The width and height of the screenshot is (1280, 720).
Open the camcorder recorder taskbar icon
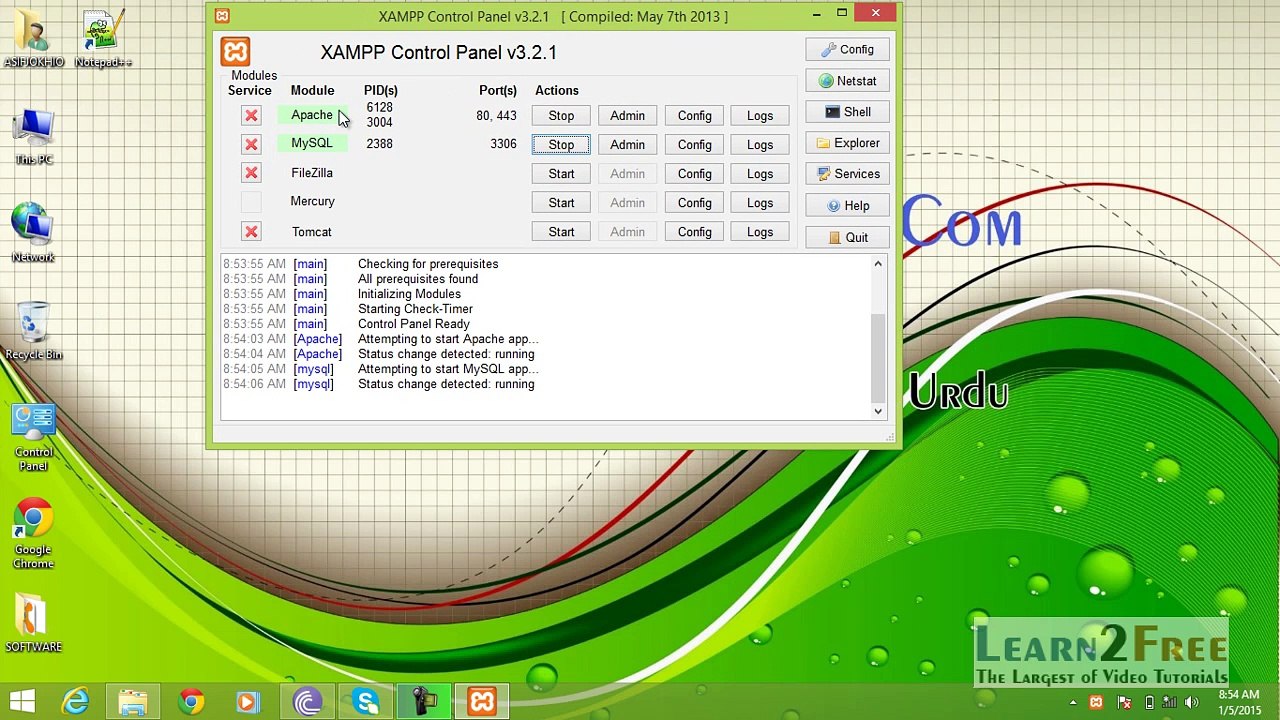(424, 702)
